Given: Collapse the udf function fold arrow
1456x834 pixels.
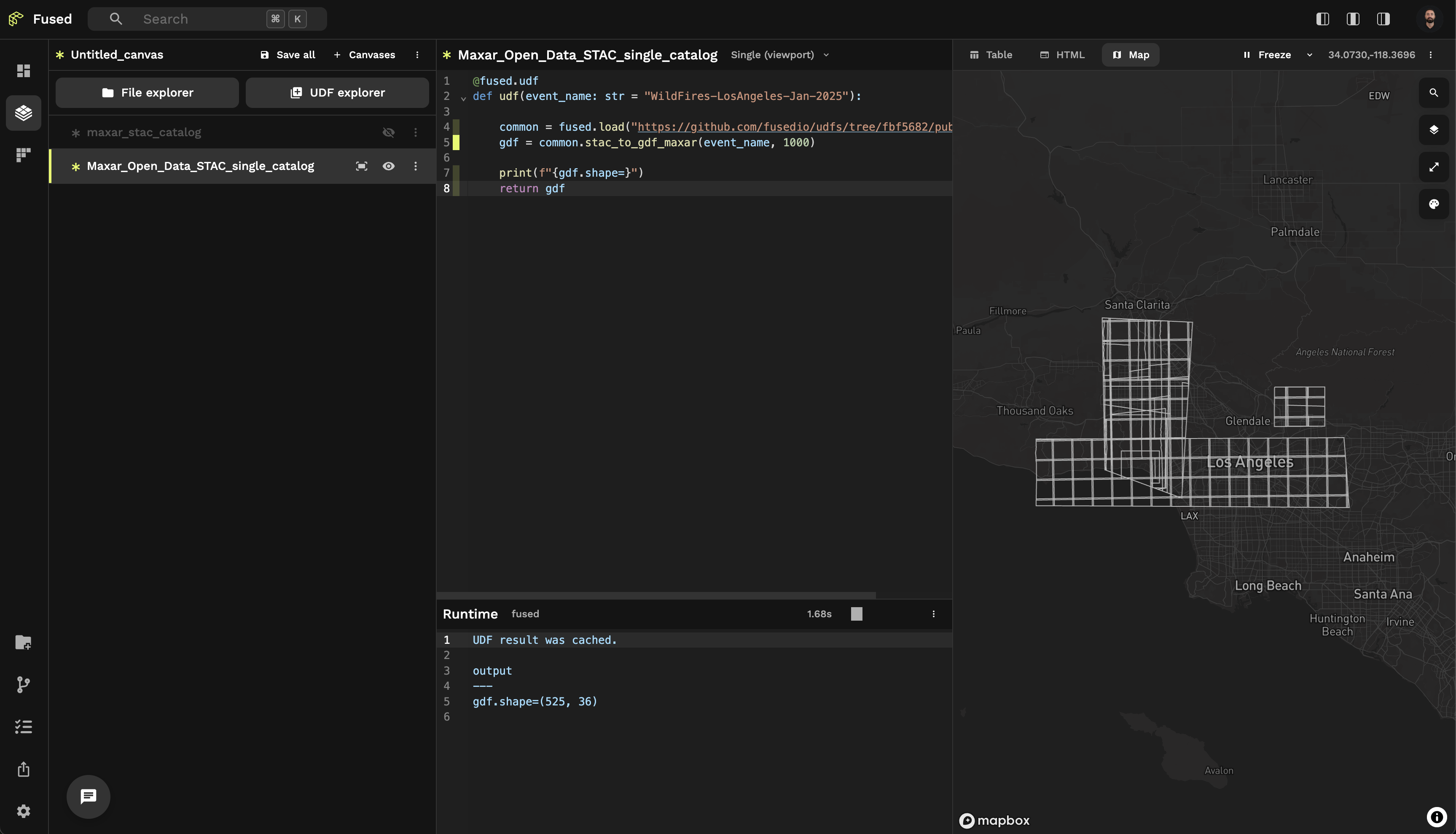Looking at the screenshot, I should [x=463, y=98].
